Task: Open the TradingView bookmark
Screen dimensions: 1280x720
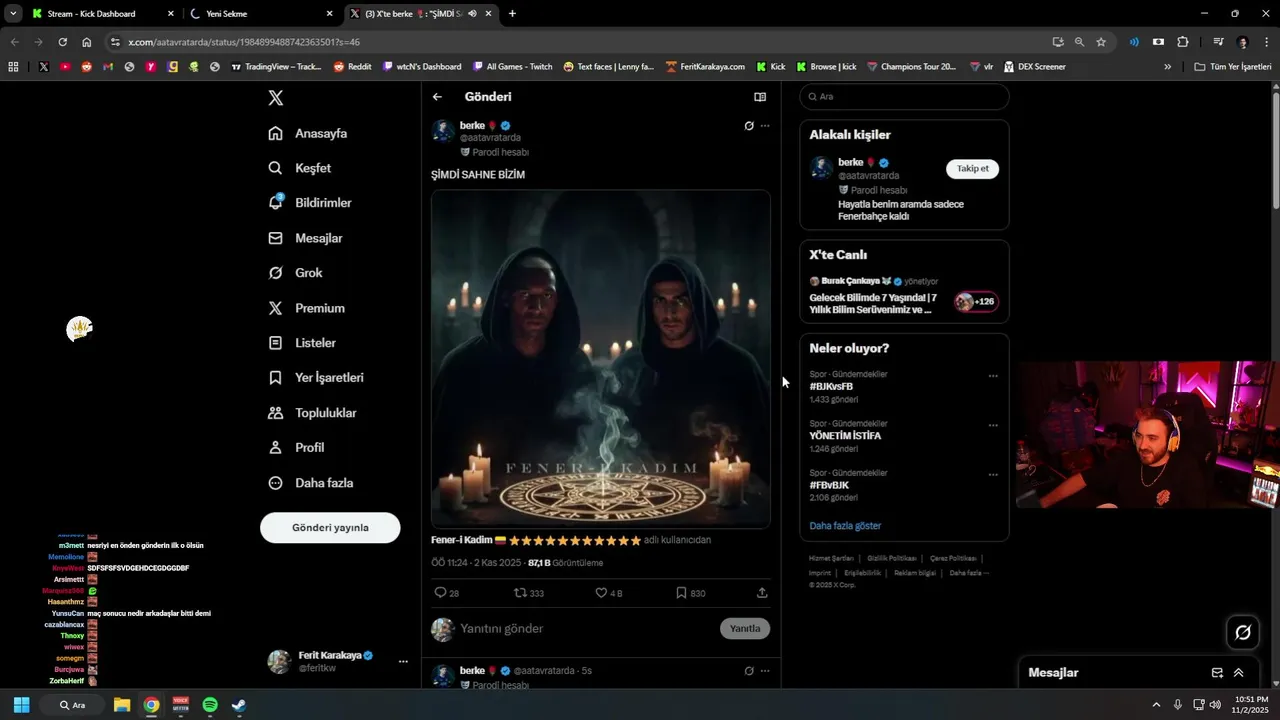Action: 276,67
